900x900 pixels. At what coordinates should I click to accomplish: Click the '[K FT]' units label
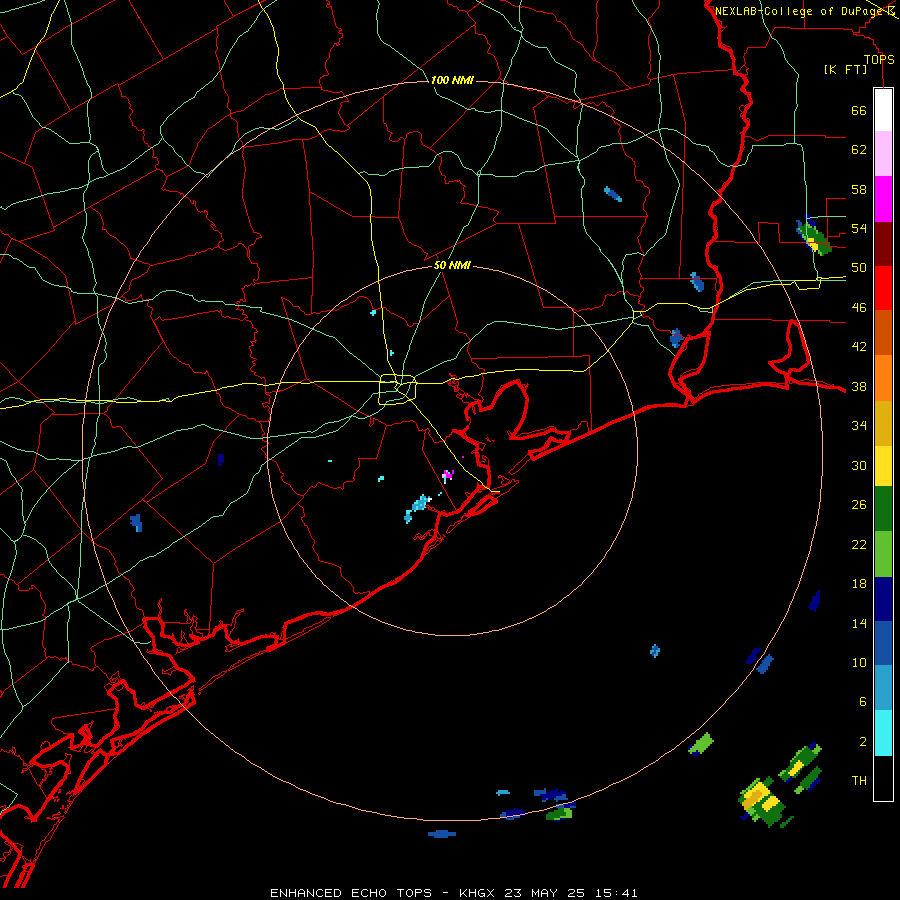845,69
